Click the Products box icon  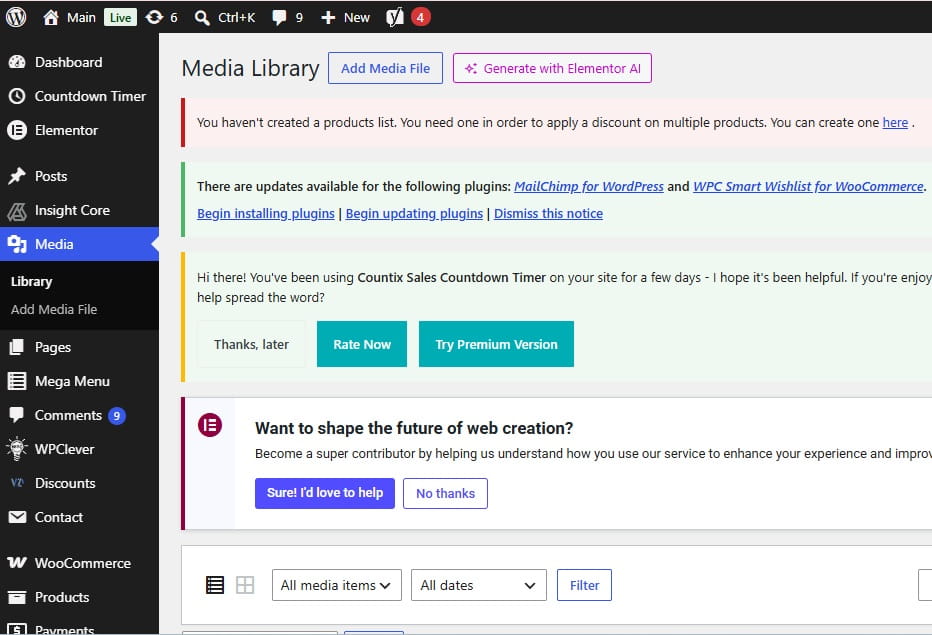(17, 597)
